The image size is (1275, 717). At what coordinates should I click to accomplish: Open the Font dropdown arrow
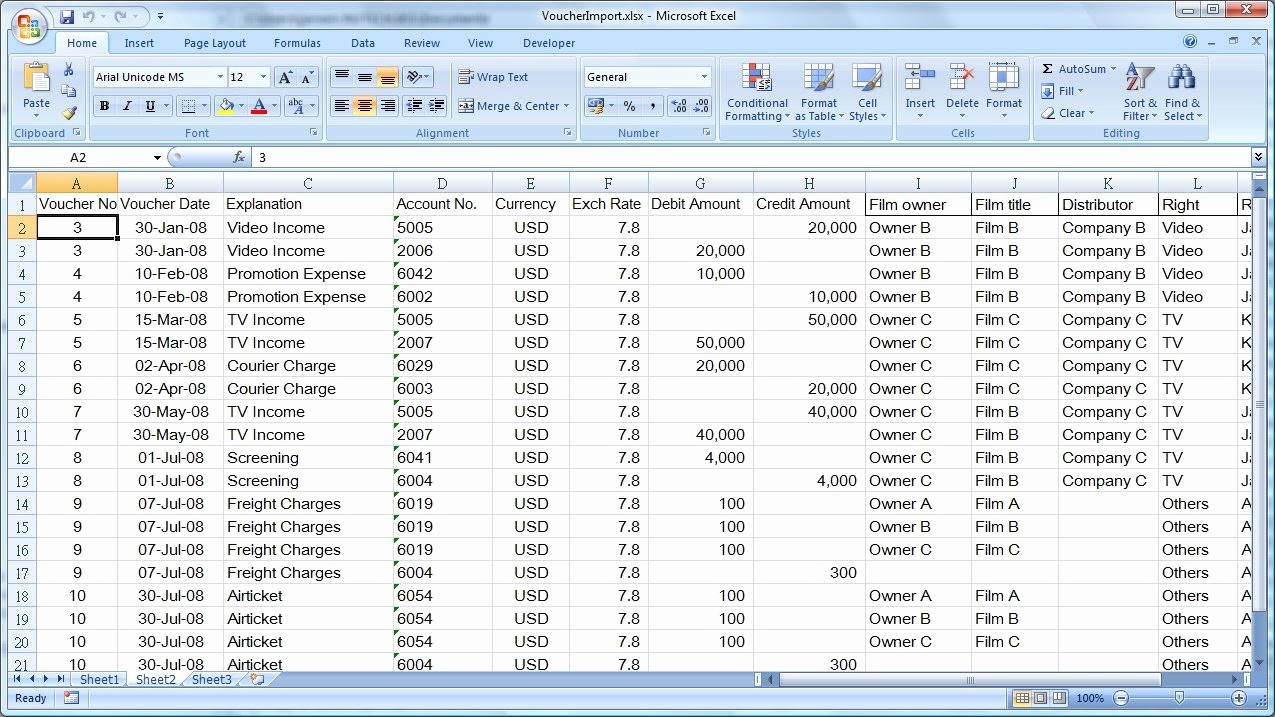tap(221, 77)
